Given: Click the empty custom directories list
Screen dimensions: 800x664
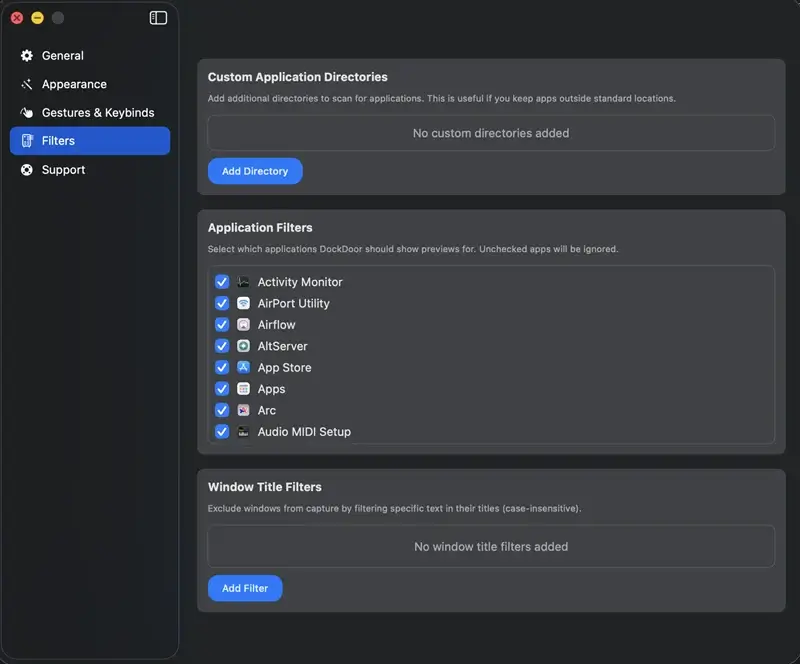Looking at the screenshot, I should [491, 133].
